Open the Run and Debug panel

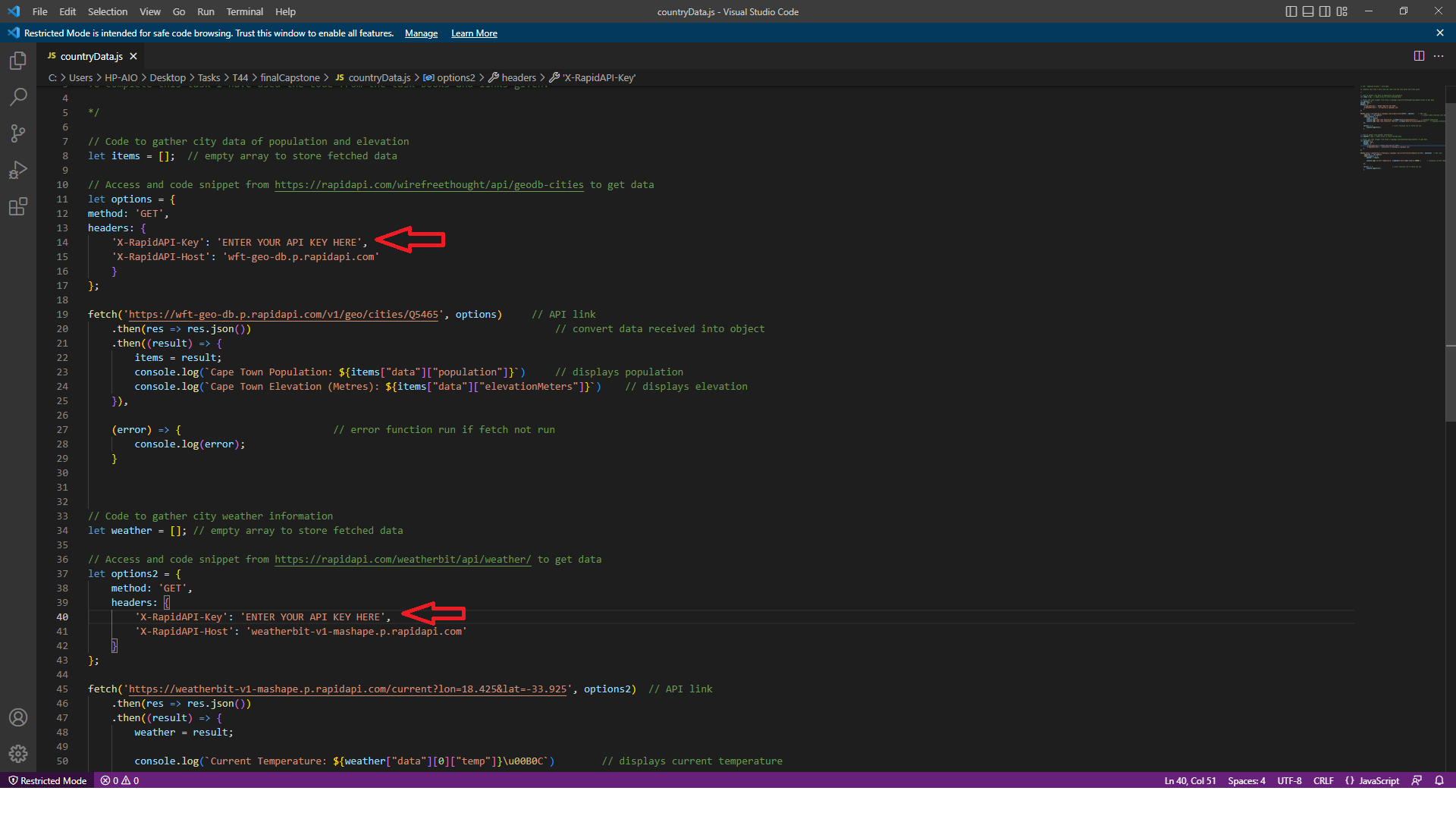17,170
